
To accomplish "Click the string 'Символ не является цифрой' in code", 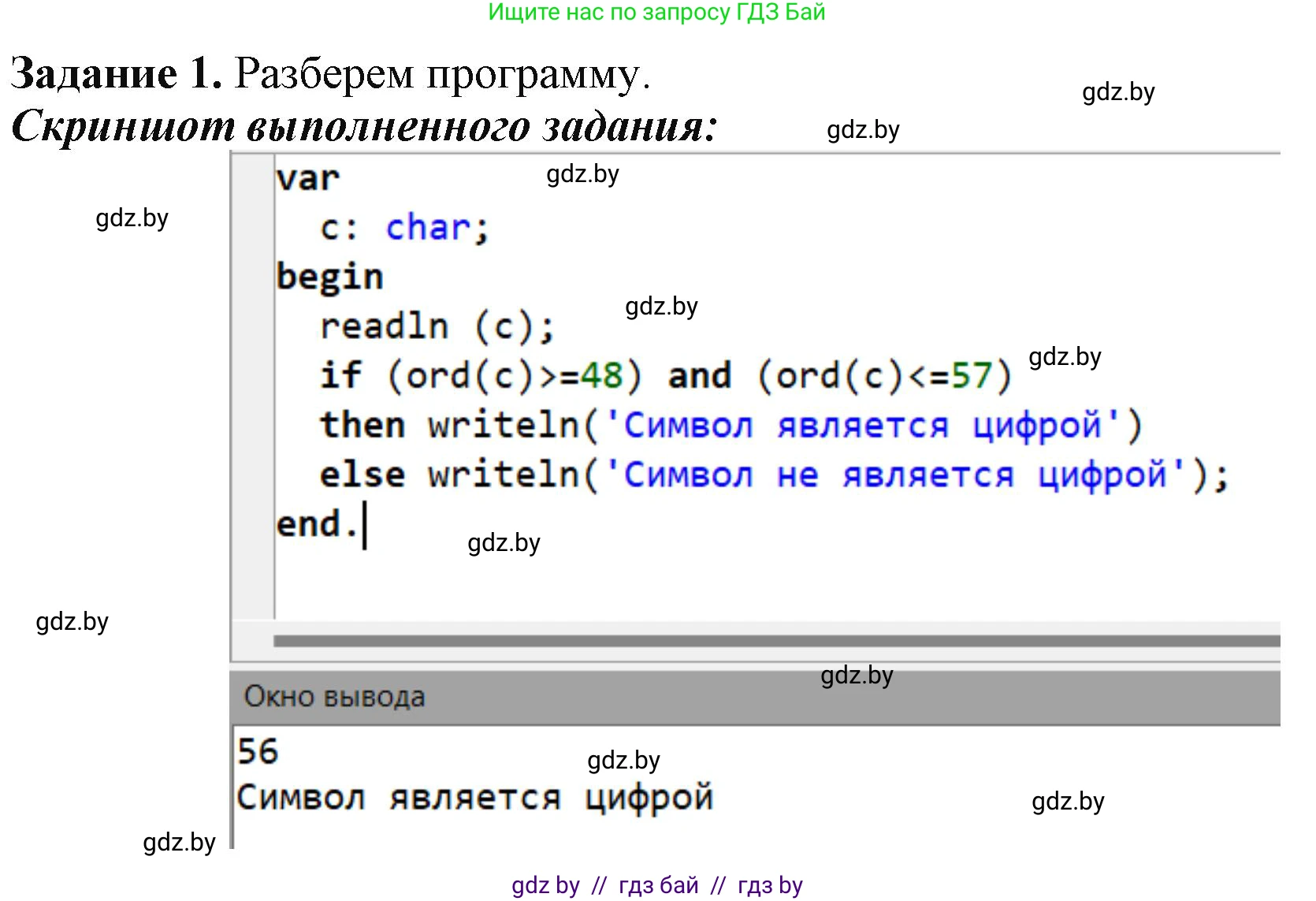I will 894,475.
